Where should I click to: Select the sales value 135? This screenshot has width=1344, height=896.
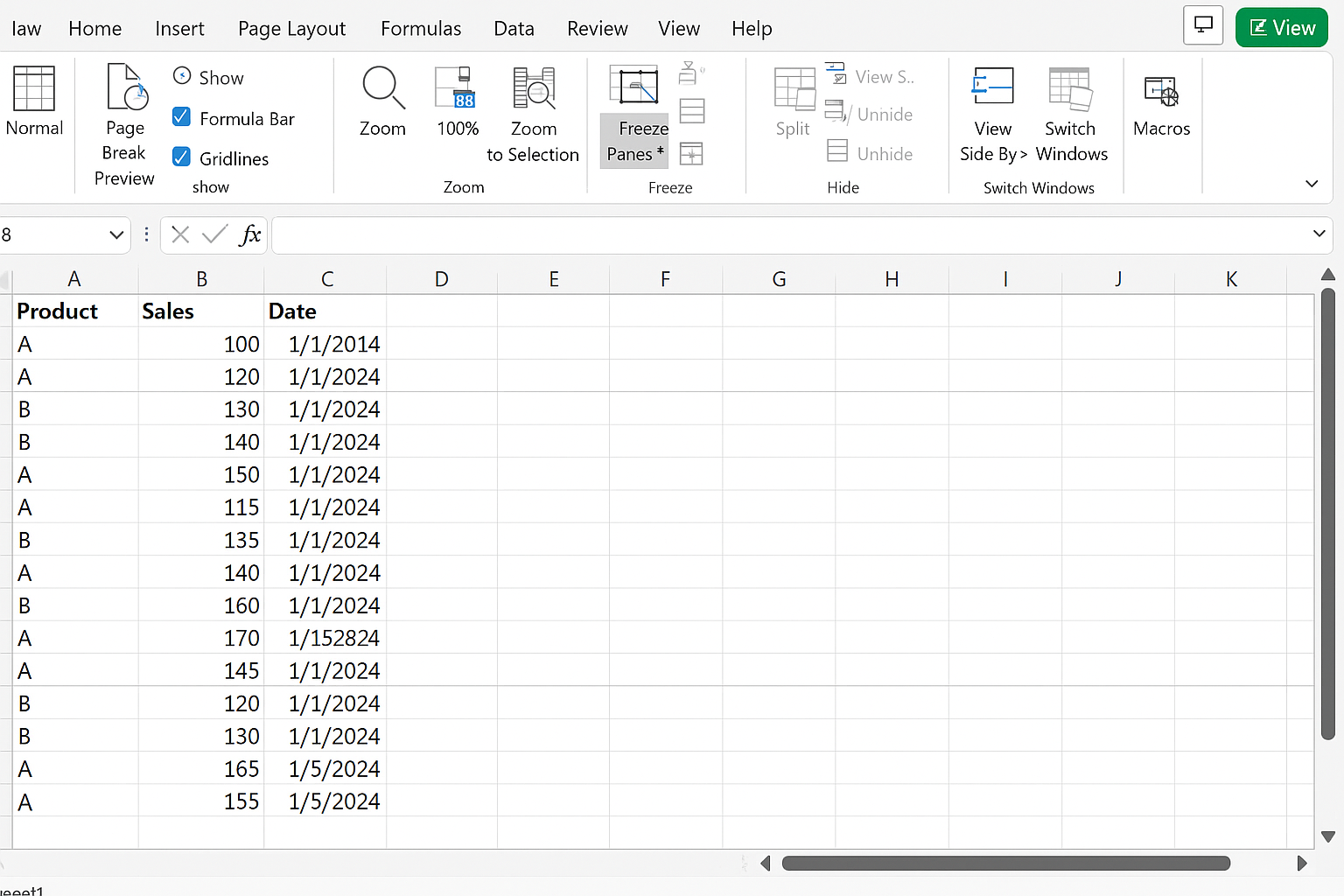[201, 540]
